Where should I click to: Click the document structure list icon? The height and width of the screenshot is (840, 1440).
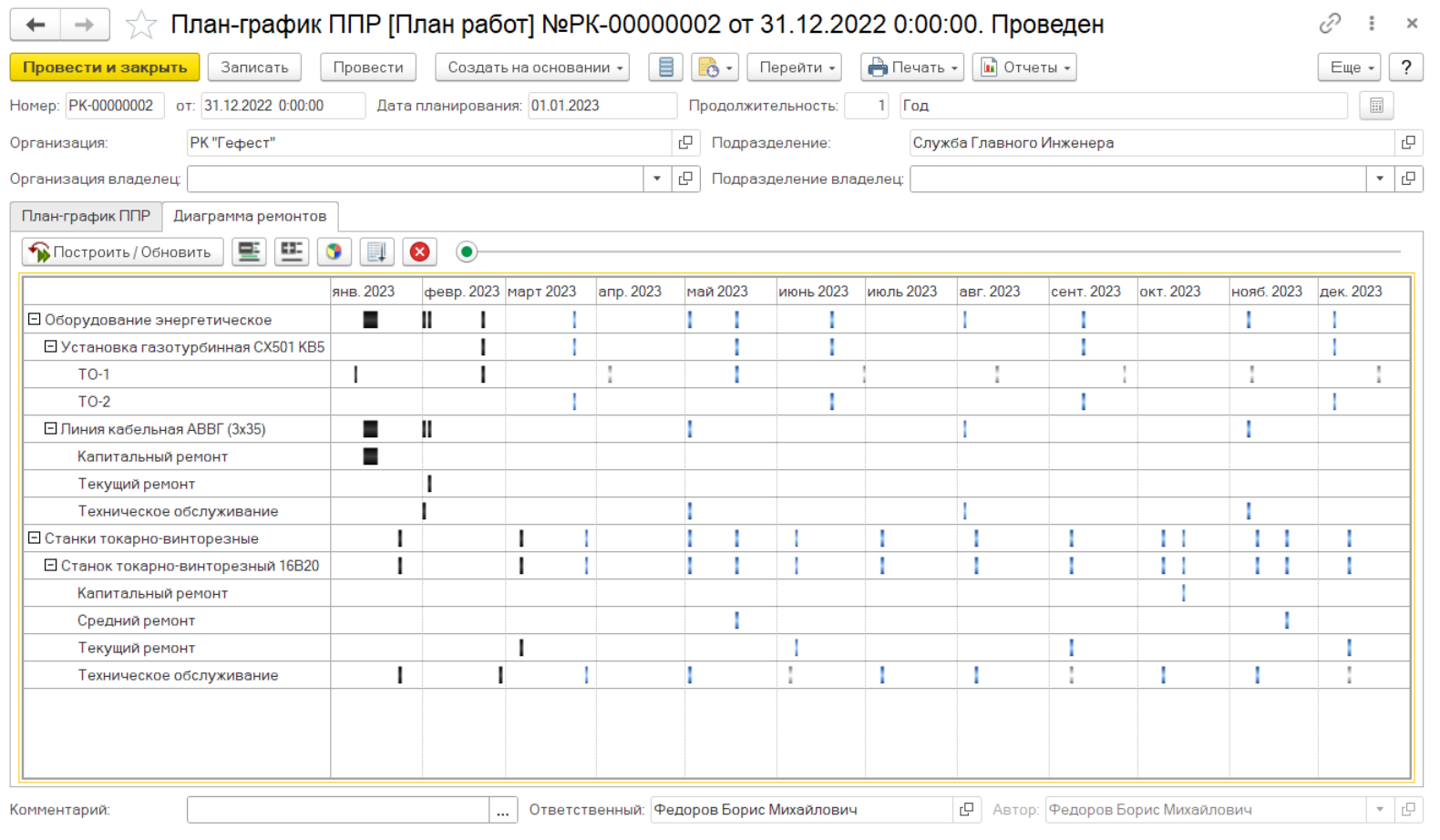click(666, 67)
